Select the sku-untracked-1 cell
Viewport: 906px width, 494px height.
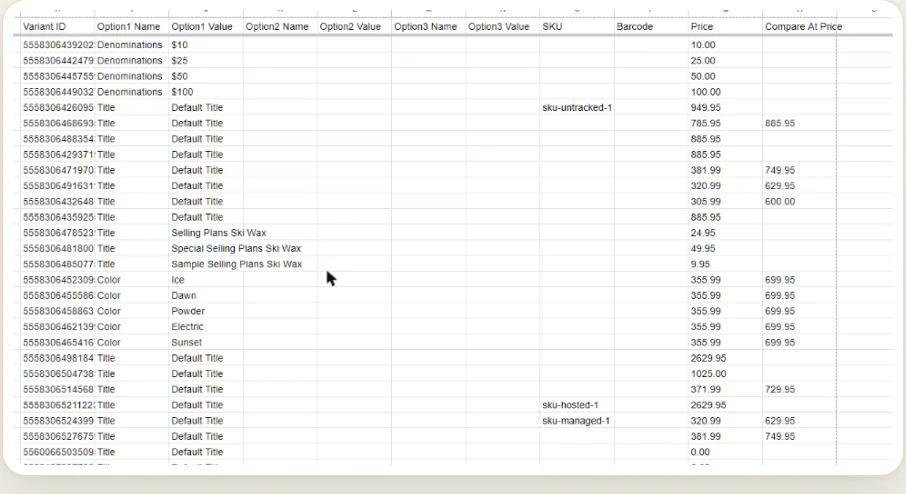pyautogui.click(x=577, y=107)
